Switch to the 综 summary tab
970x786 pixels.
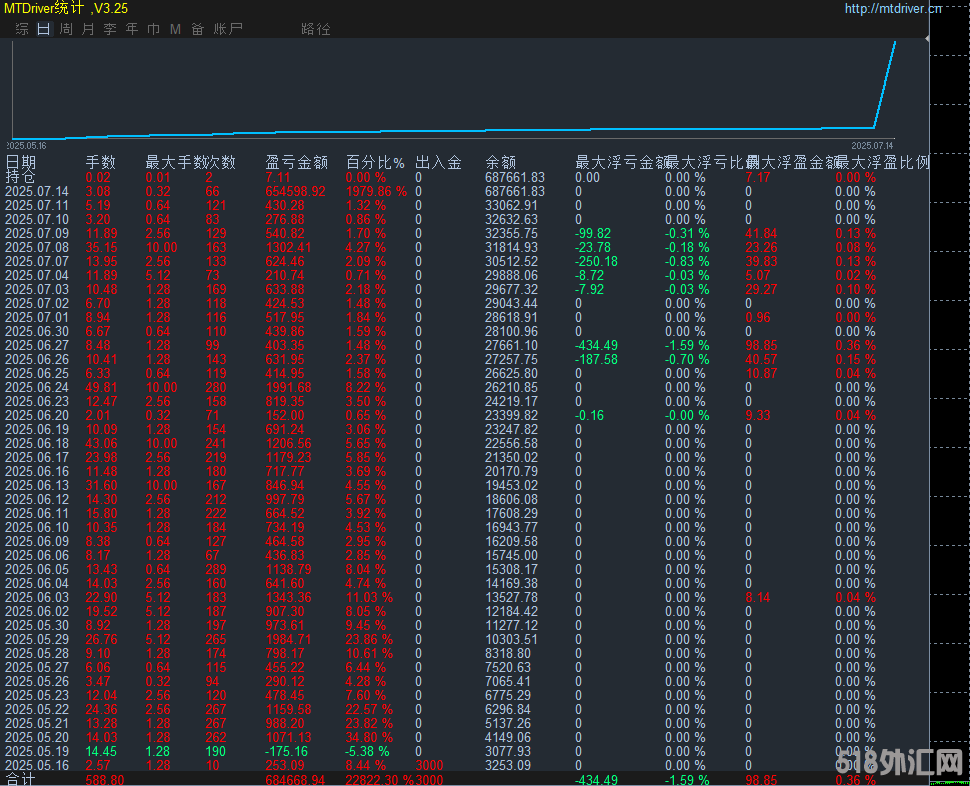22,29
